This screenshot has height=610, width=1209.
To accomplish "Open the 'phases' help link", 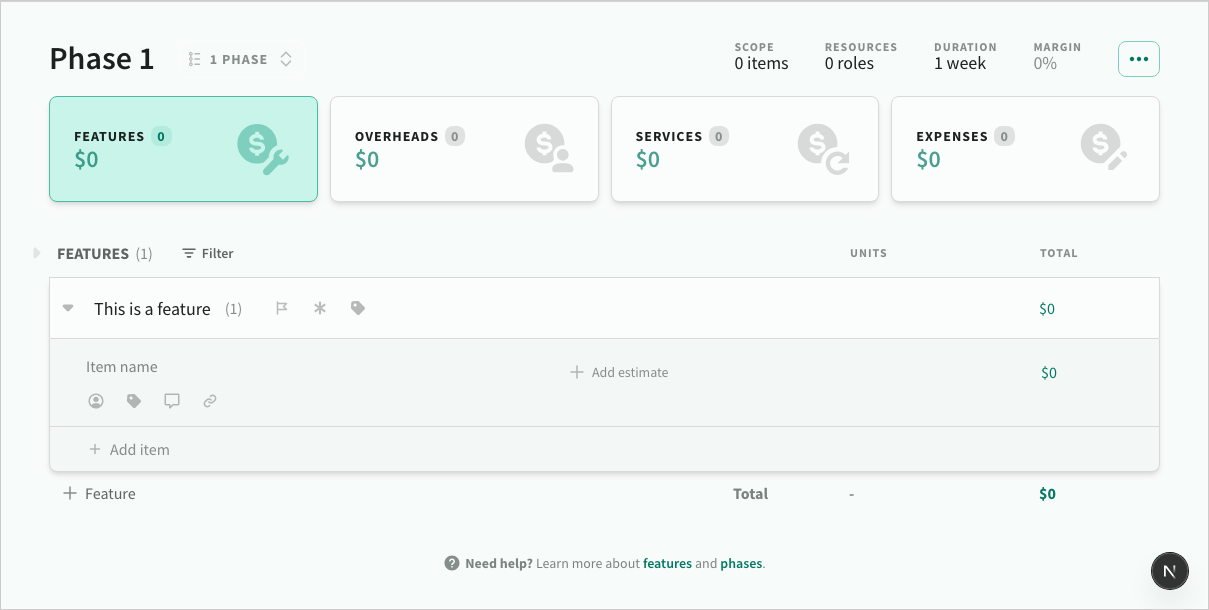I will 741,564.
